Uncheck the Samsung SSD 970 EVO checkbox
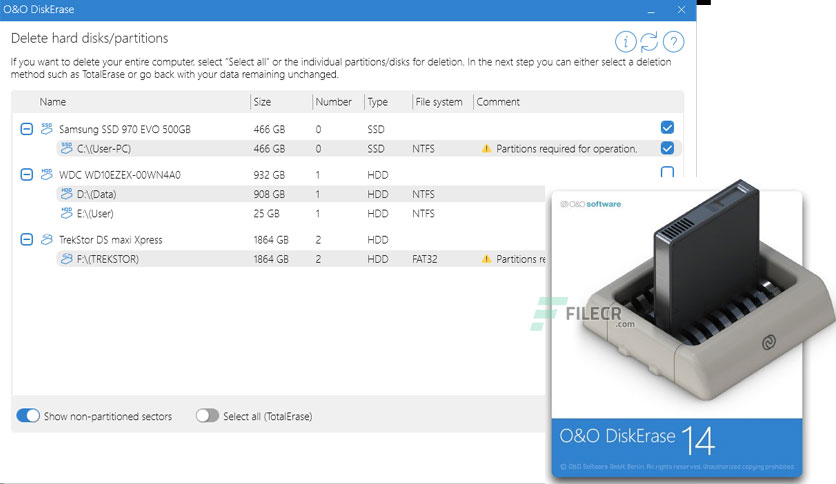The image size is (836, 484). pos(667,127)
